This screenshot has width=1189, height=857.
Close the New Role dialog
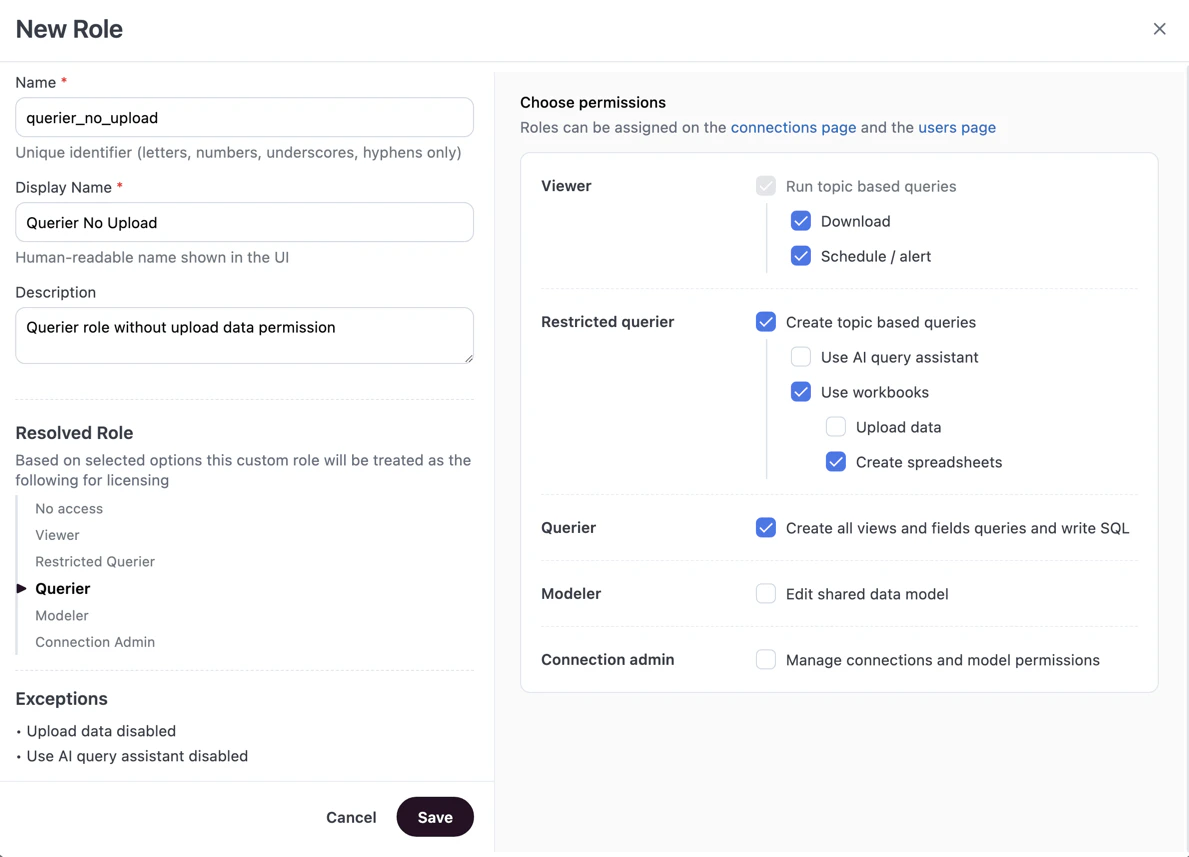tap(1159, 29)
